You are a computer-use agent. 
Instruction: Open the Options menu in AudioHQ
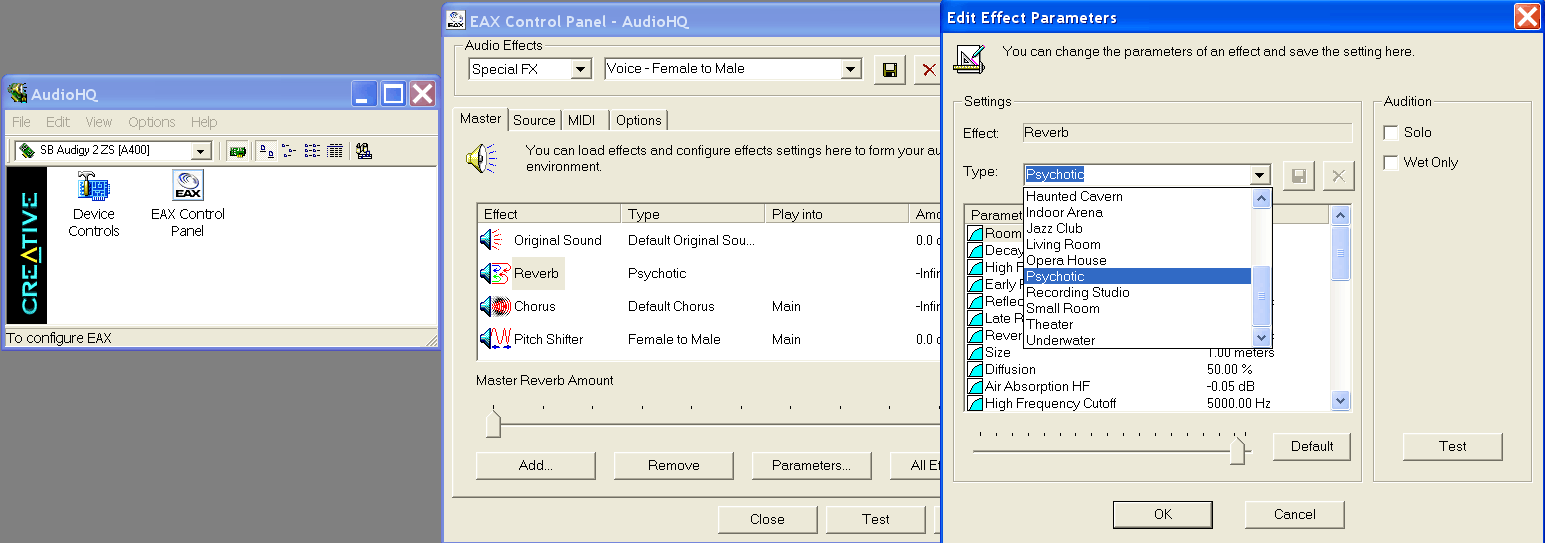click(x=151, y=122)
